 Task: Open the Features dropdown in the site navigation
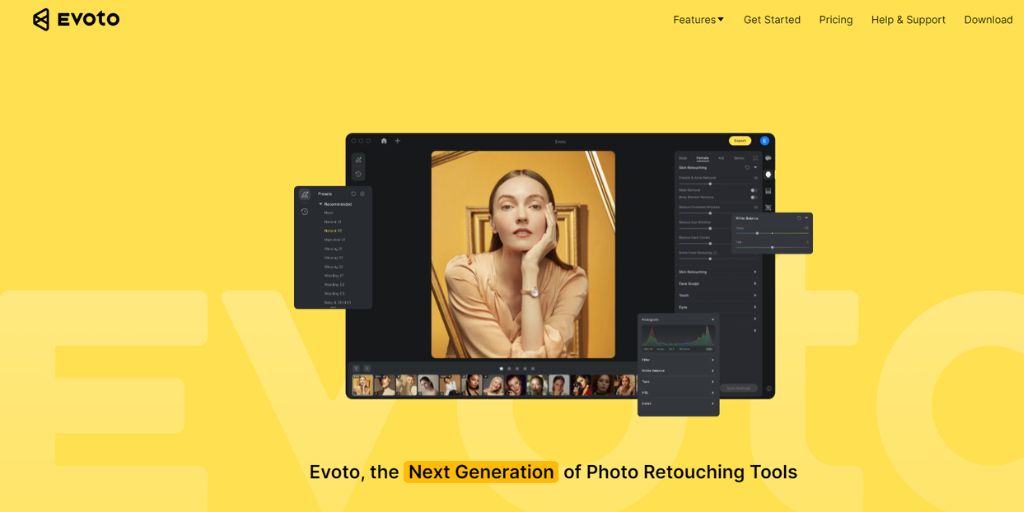698,20
